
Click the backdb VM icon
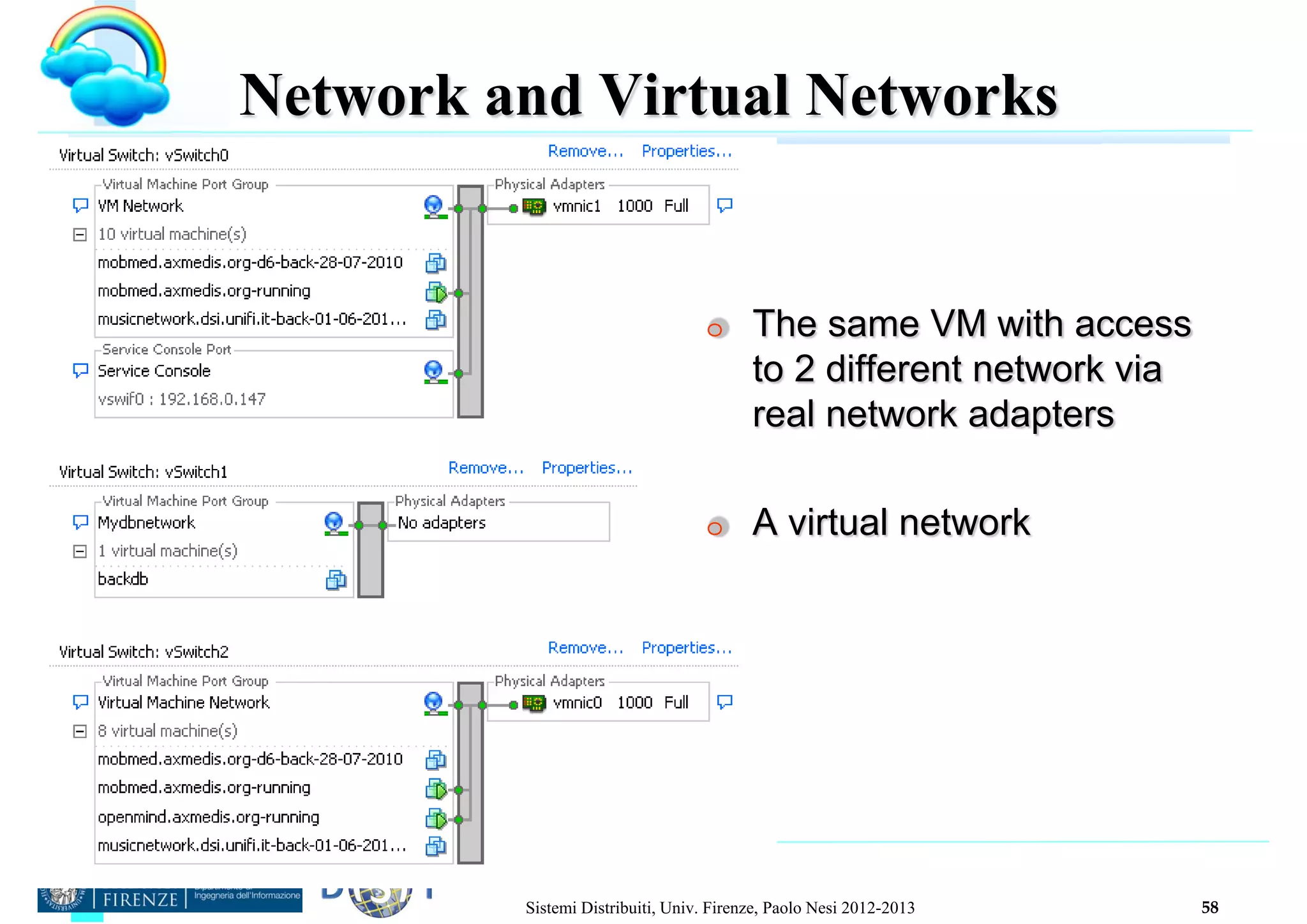[336, 579]
